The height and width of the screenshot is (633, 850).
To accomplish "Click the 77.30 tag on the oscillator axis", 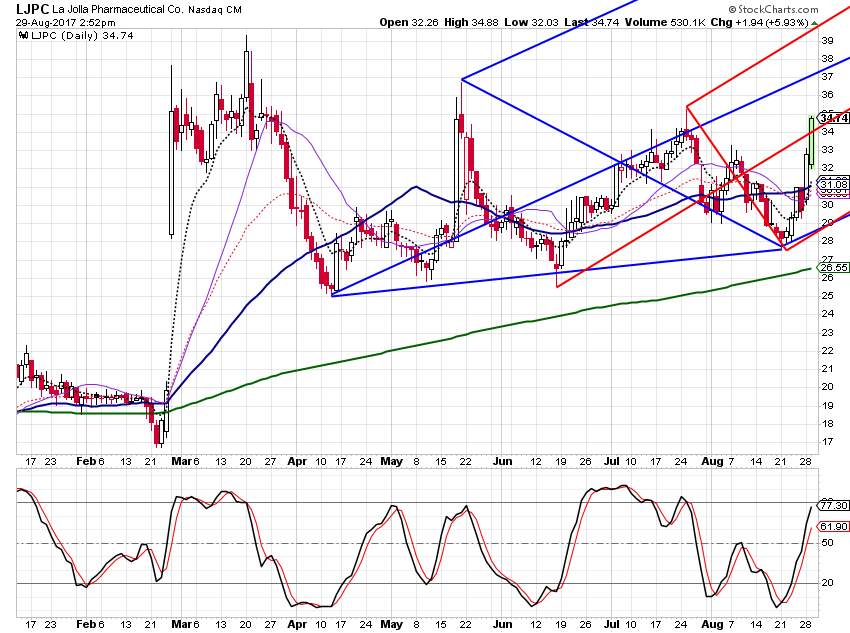I will pyautogui.click(x=834, y=505).
